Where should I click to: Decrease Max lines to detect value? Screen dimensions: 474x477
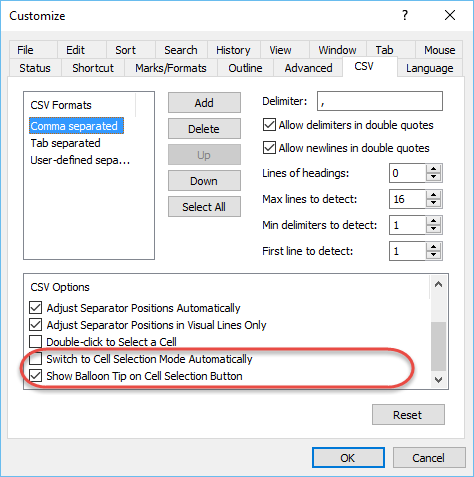[434, 203]
